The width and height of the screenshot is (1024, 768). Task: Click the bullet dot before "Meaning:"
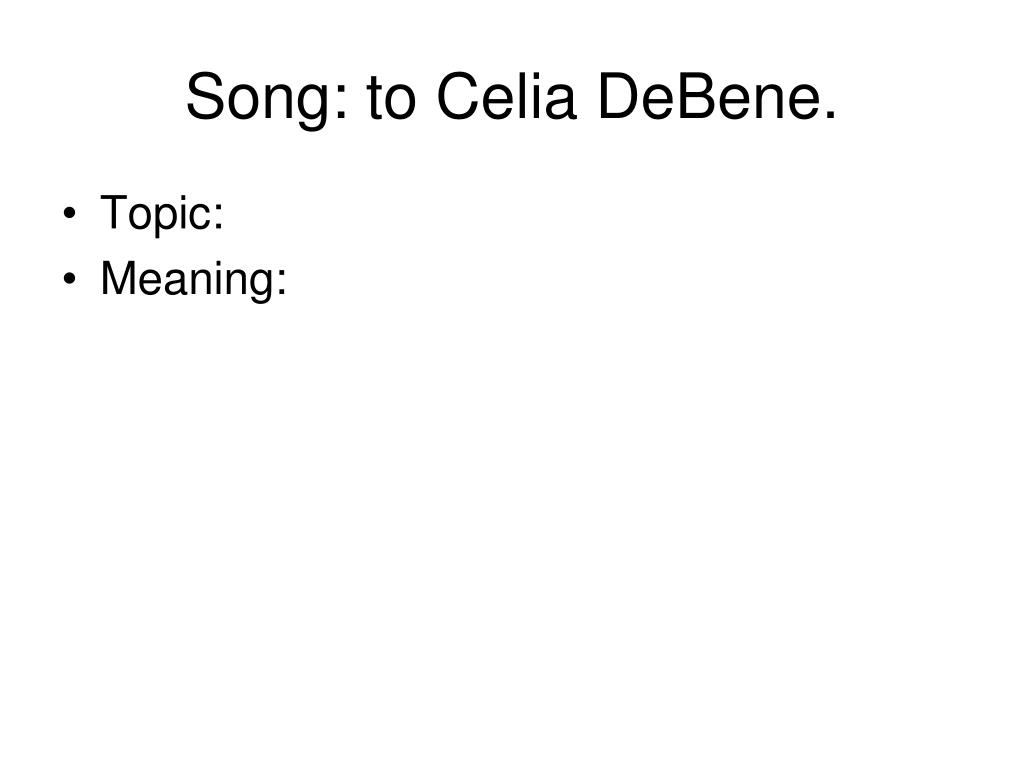click(70, 279)
